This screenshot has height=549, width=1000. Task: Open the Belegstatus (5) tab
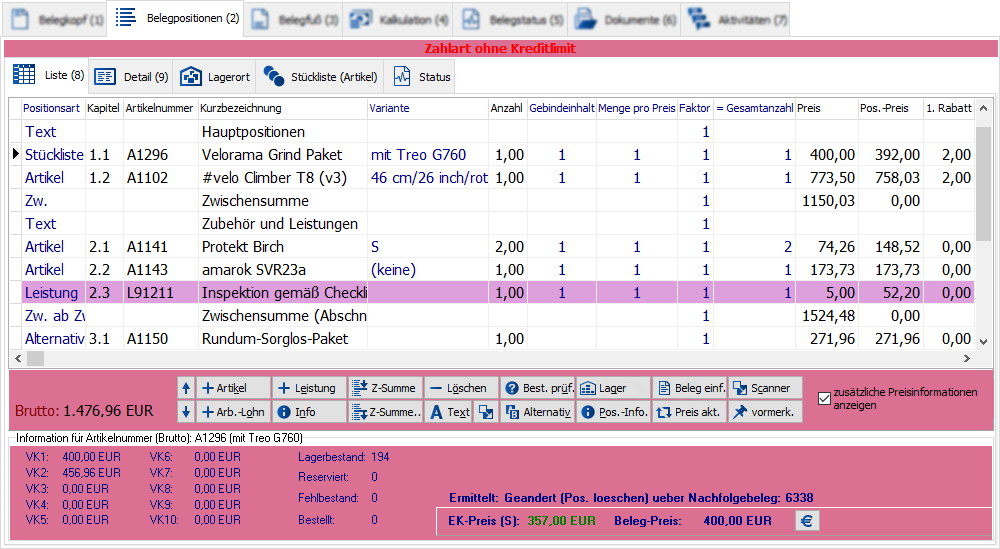(512, 20)
